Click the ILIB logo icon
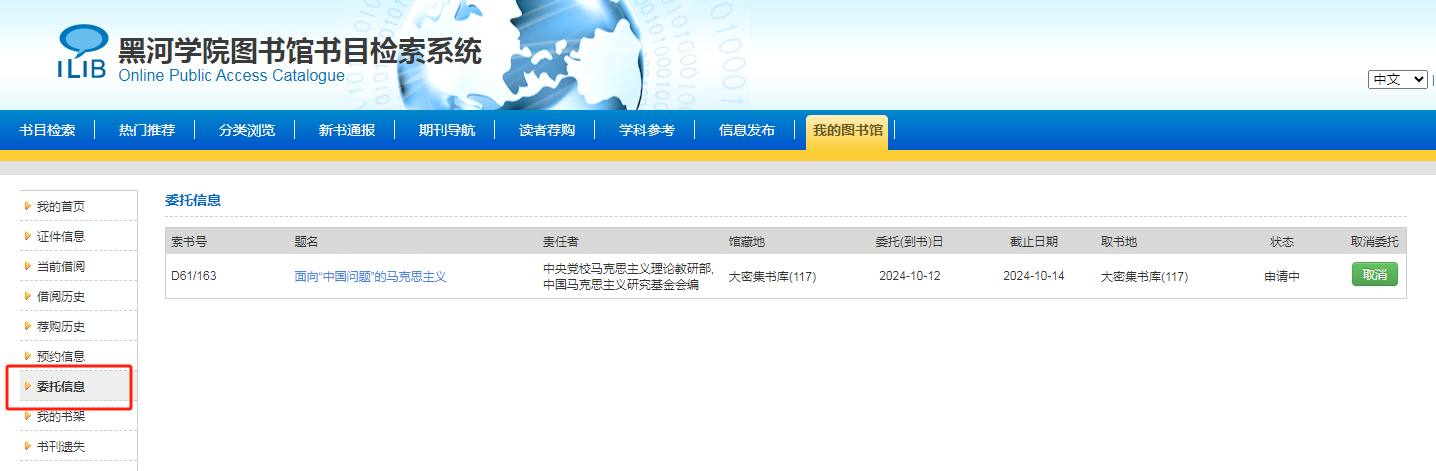This screenshot has width=1436, height=471. (x=82, y=52)
